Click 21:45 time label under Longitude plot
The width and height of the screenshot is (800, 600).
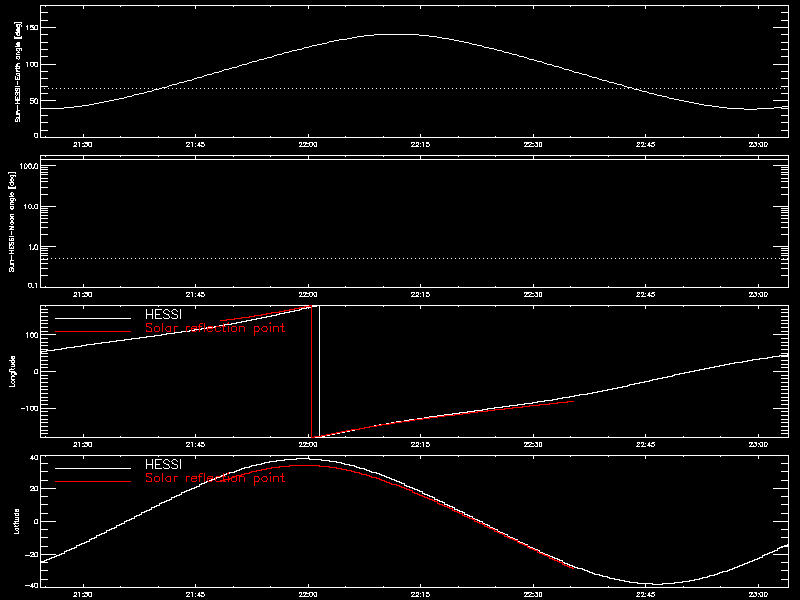point(195,444)
